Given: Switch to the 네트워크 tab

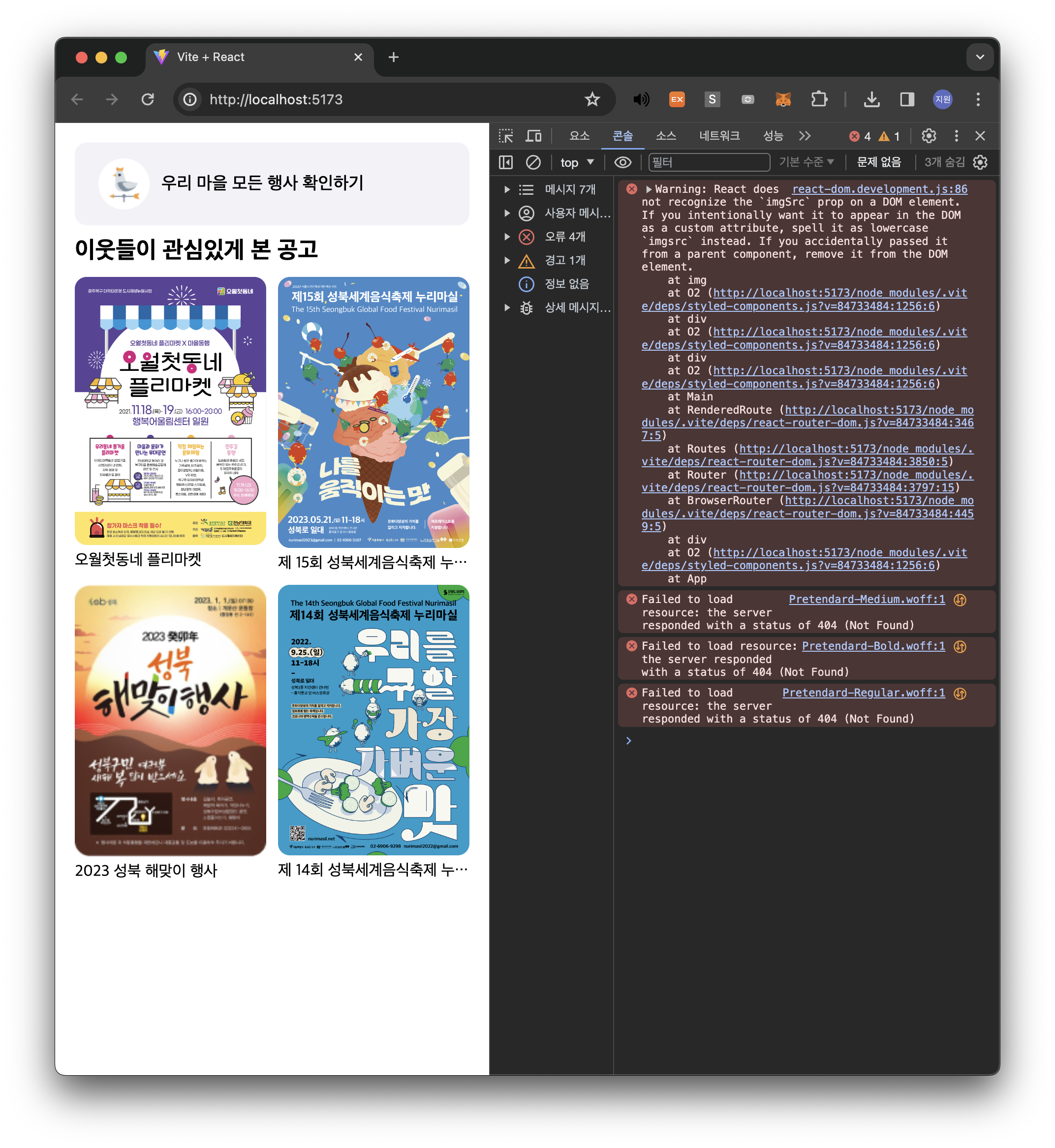Looking at the screenshot, I should (x=719, y=136).
